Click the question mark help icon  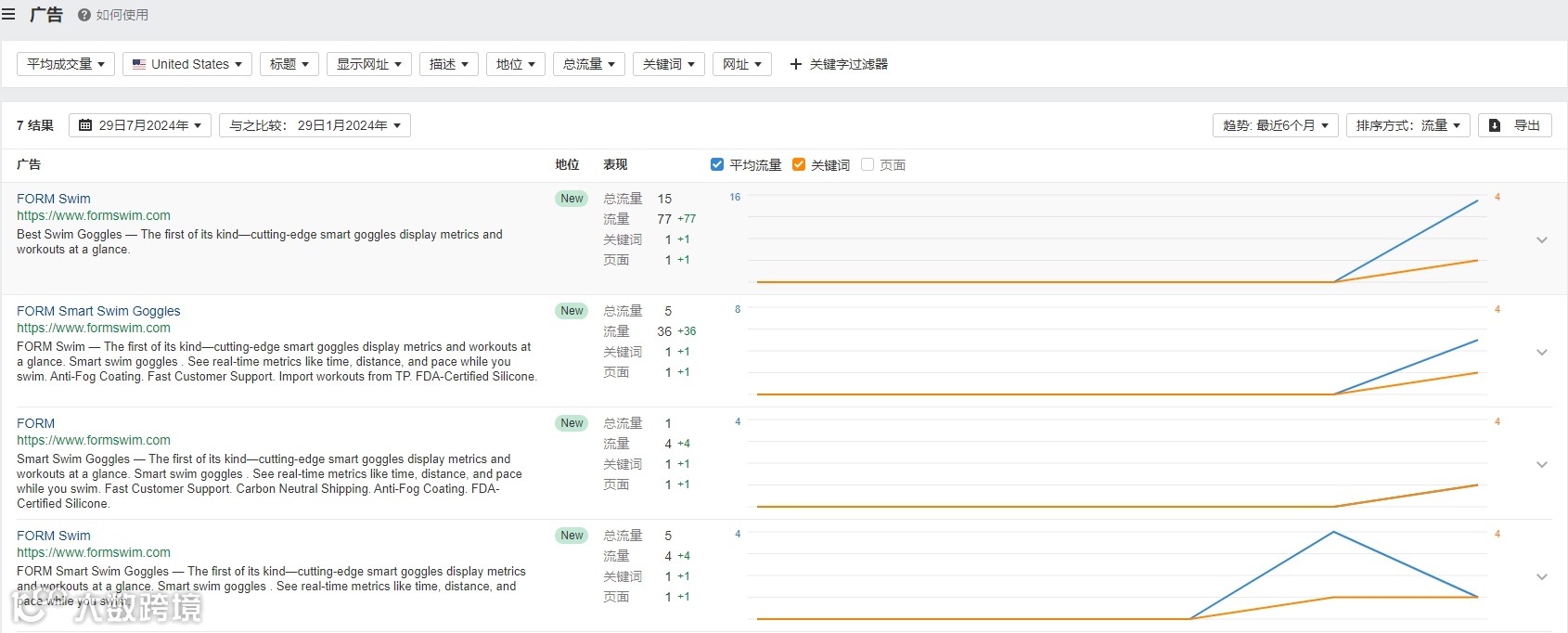coord(84,15)
